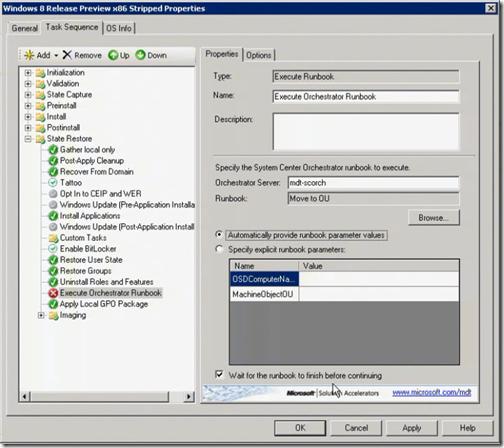The image size is (504, 448).
Task: Expand the Postinstall group
Action: pos(28,128)
